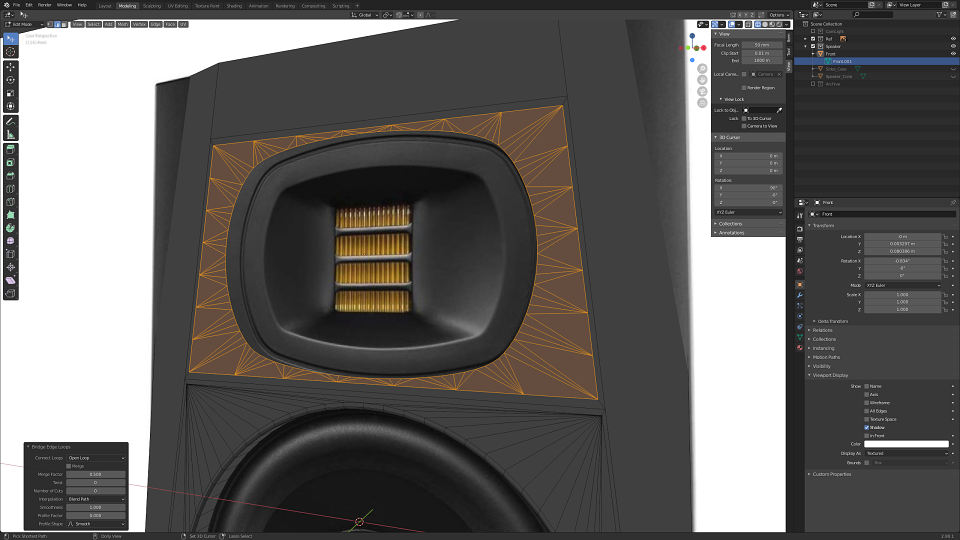Viewport: 960px width, 540px height.
Task: Enable the Show Axis checkbox
Action: pos(866,394)
